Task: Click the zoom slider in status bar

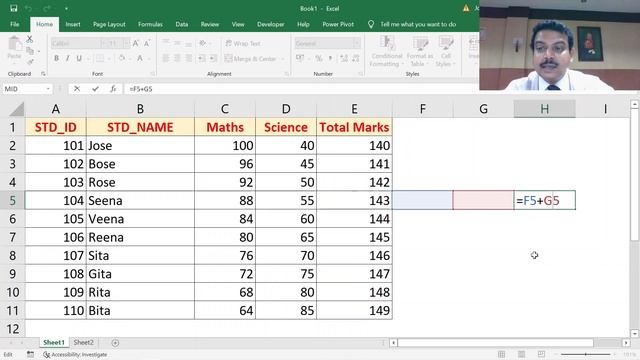Action: pyautogui.click(x=586, y=354)
